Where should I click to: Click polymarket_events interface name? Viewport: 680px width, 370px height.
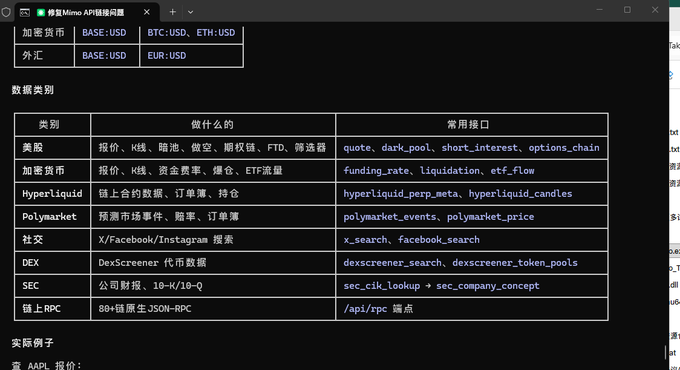[x=390, y=217]
